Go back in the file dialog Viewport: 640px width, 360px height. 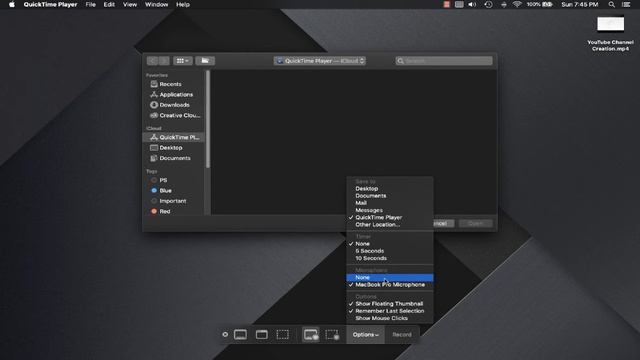pyautogui.click(x=152, y=61)
